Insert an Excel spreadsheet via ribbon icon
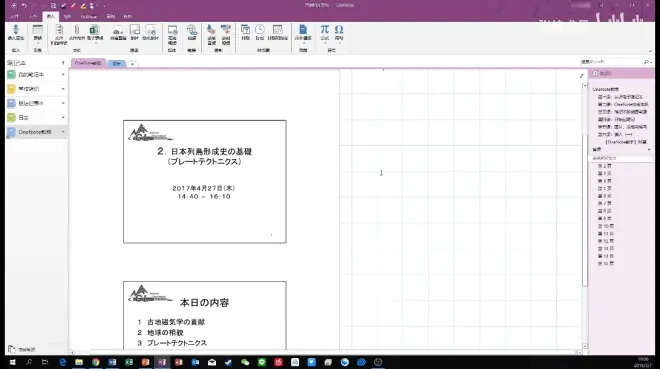This screenshot has width=660, height=369. (94, 32)
